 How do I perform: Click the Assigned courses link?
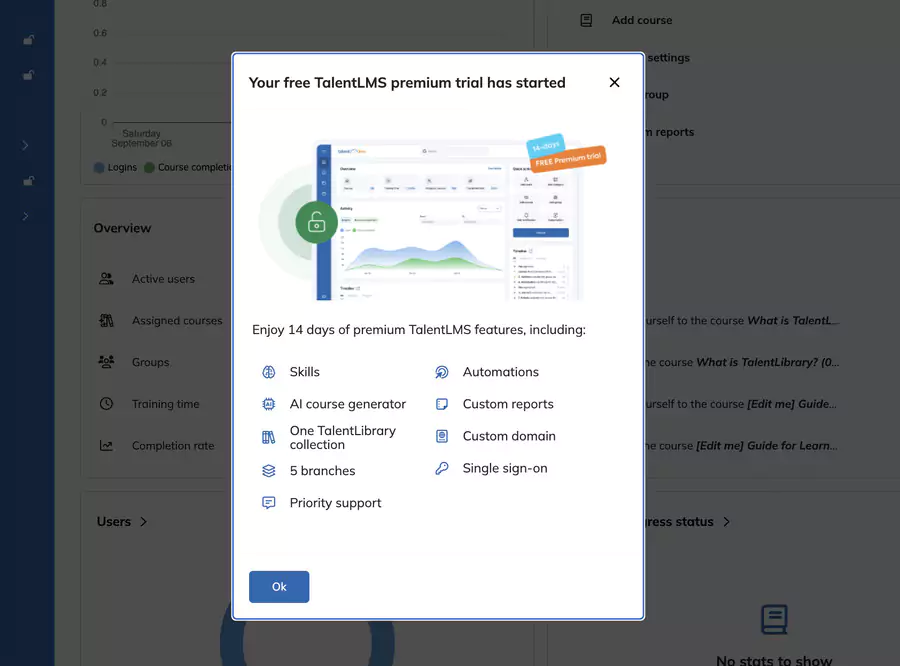pos(177,321)
